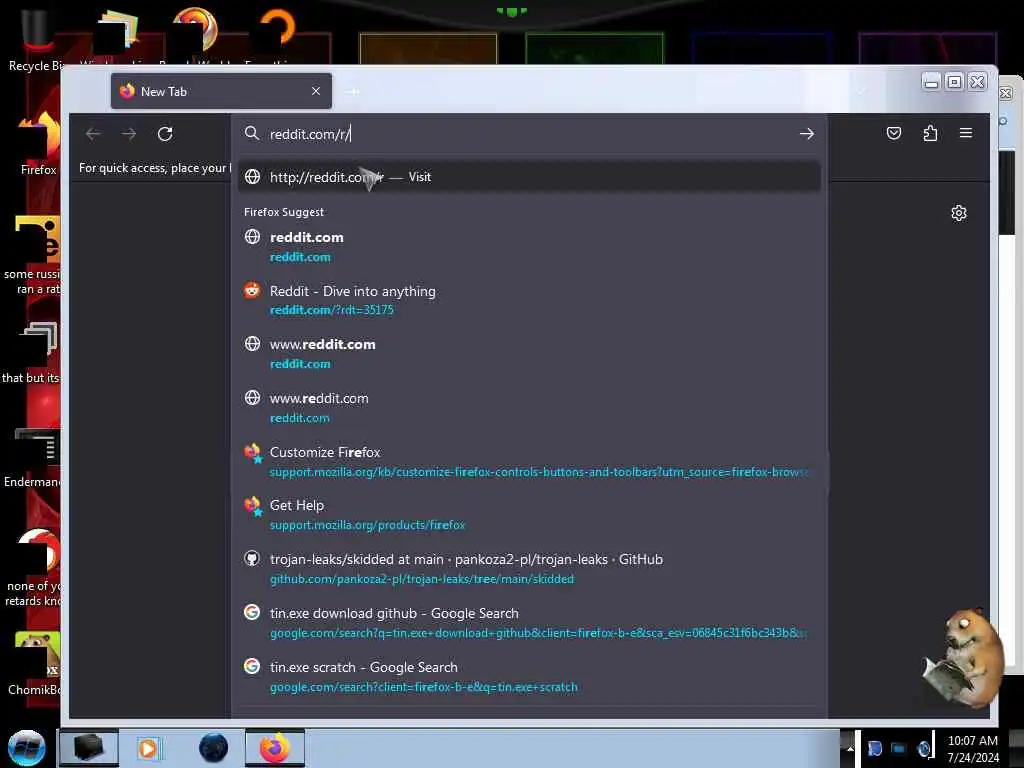Select 'Reddit - Dive into anything' suggestion

point(529,300)
